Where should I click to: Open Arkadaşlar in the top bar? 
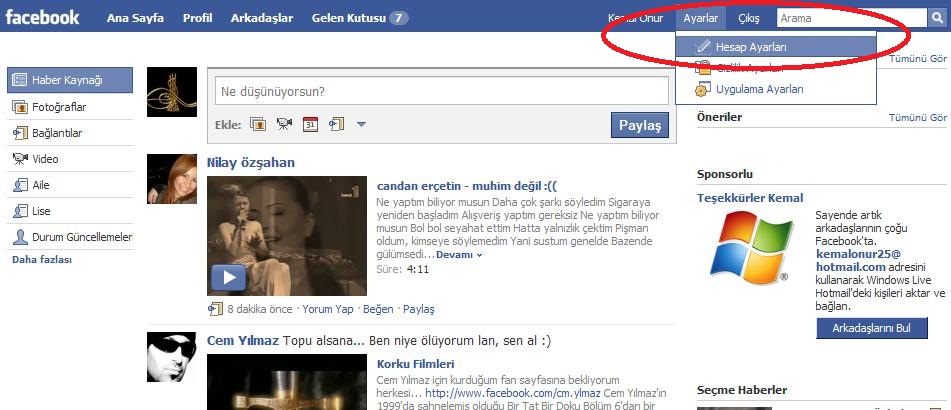tap(262, 18)
